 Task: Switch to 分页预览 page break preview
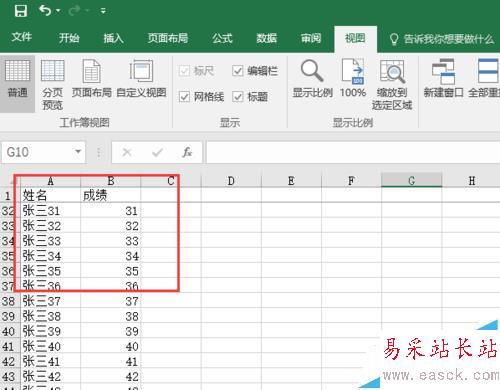52,85
